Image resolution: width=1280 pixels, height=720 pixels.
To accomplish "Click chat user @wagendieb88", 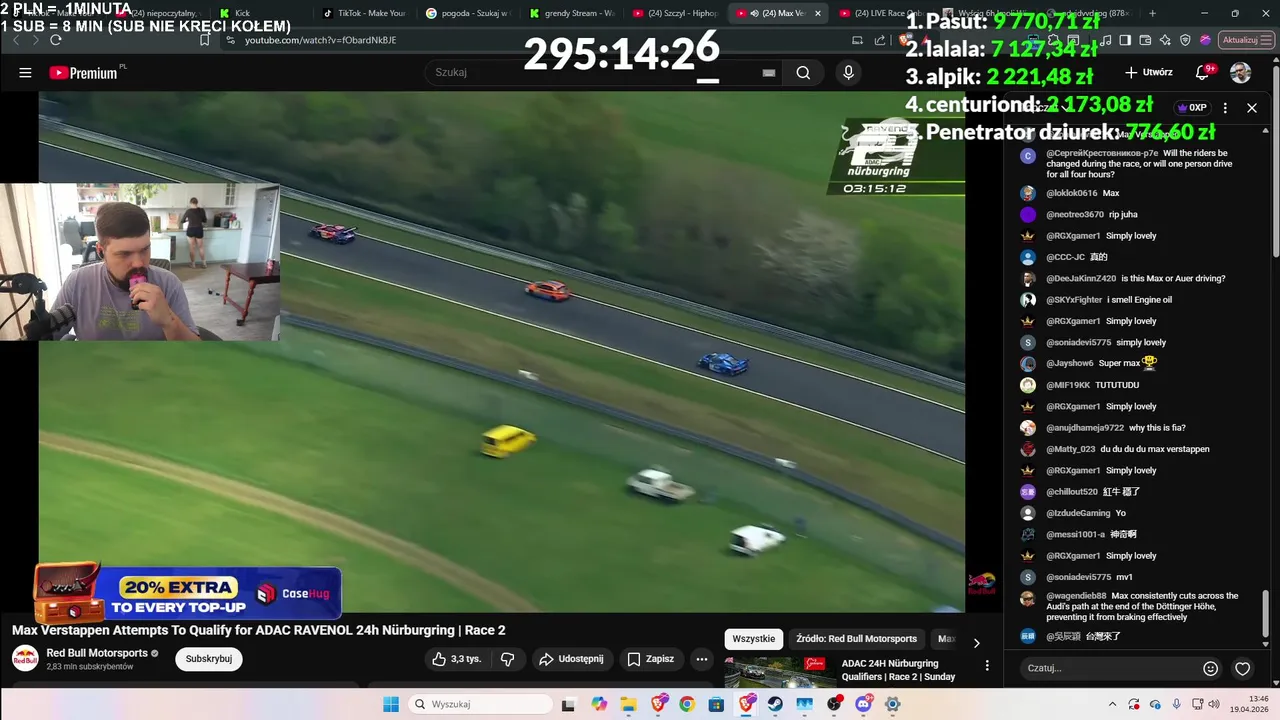I will pyautogui.click(x=1076, y=596).
